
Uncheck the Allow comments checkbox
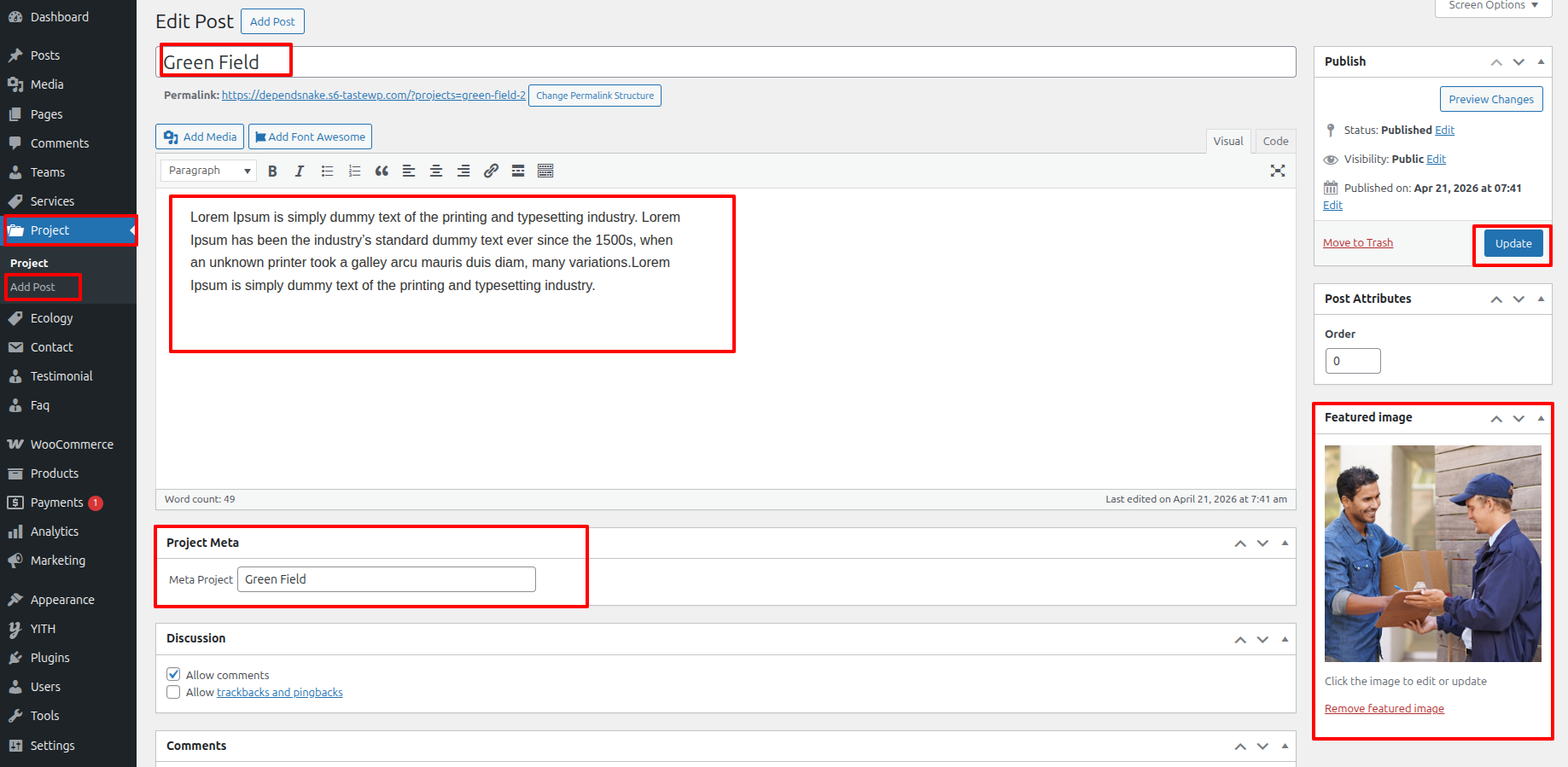pyautogui.click(x=173, y=674)
